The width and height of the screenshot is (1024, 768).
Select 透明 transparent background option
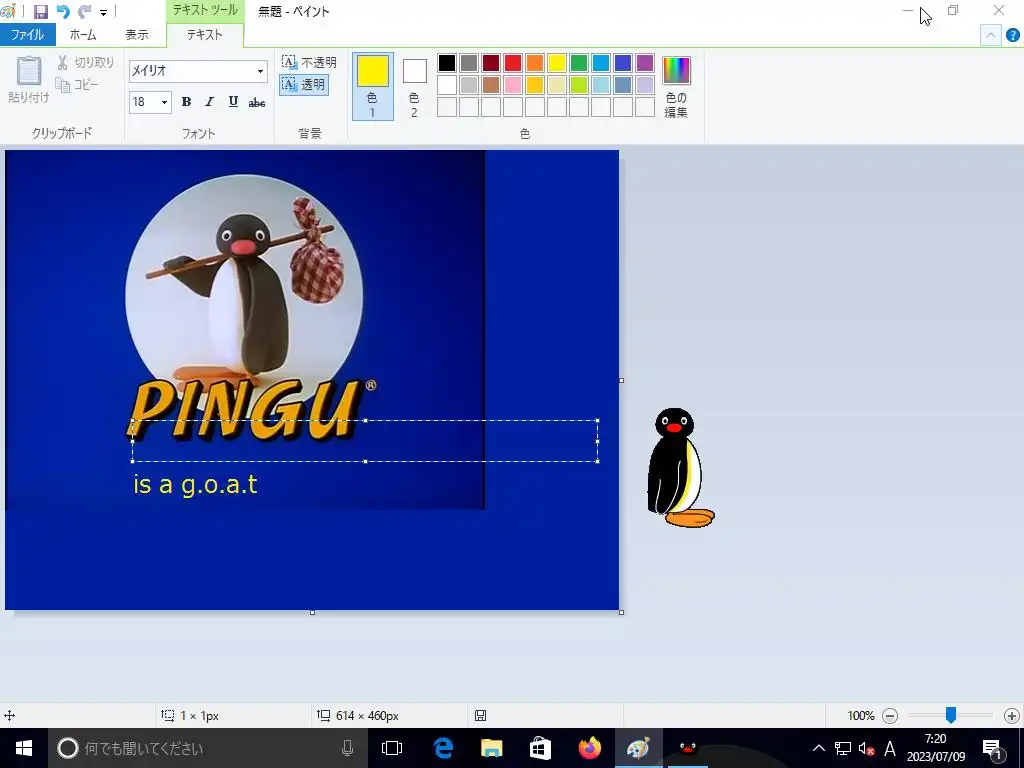(304, 84)
